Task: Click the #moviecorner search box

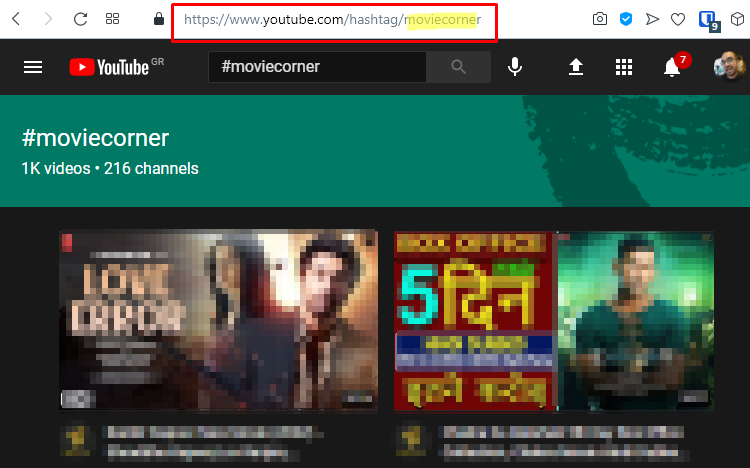Action: click(317, 67)
